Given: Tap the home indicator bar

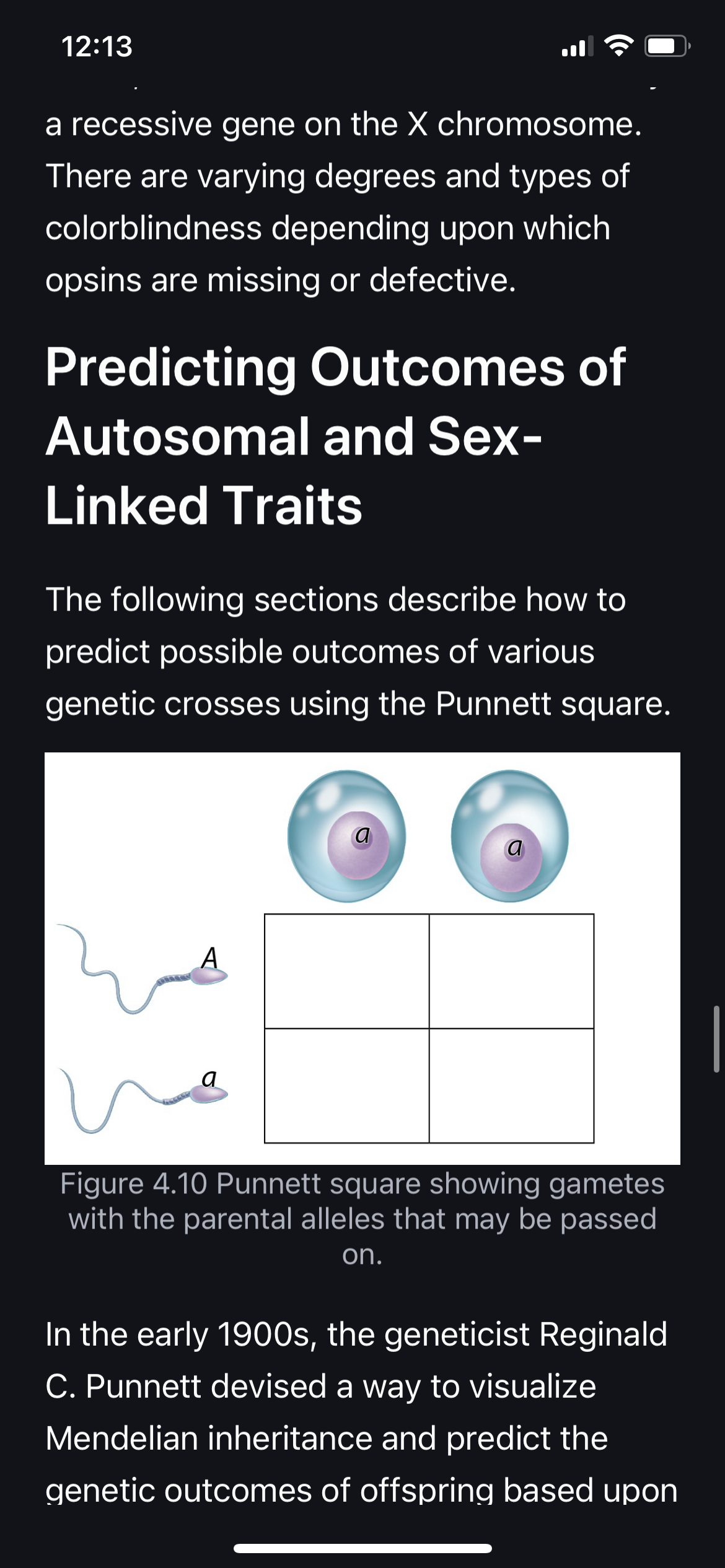Looking at the screenshot, I should [x=362, y=1548].
